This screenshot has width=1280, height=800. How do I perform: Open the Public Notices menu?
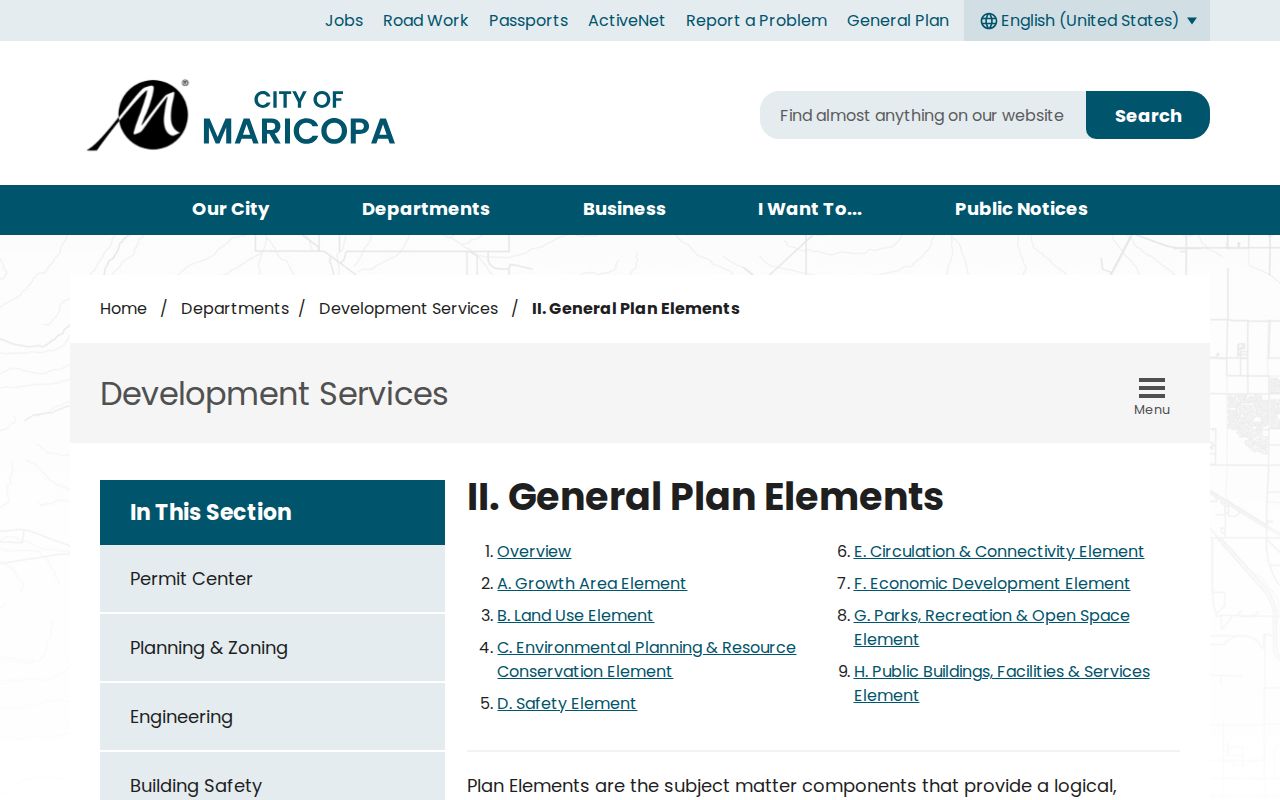(1021, 209)
